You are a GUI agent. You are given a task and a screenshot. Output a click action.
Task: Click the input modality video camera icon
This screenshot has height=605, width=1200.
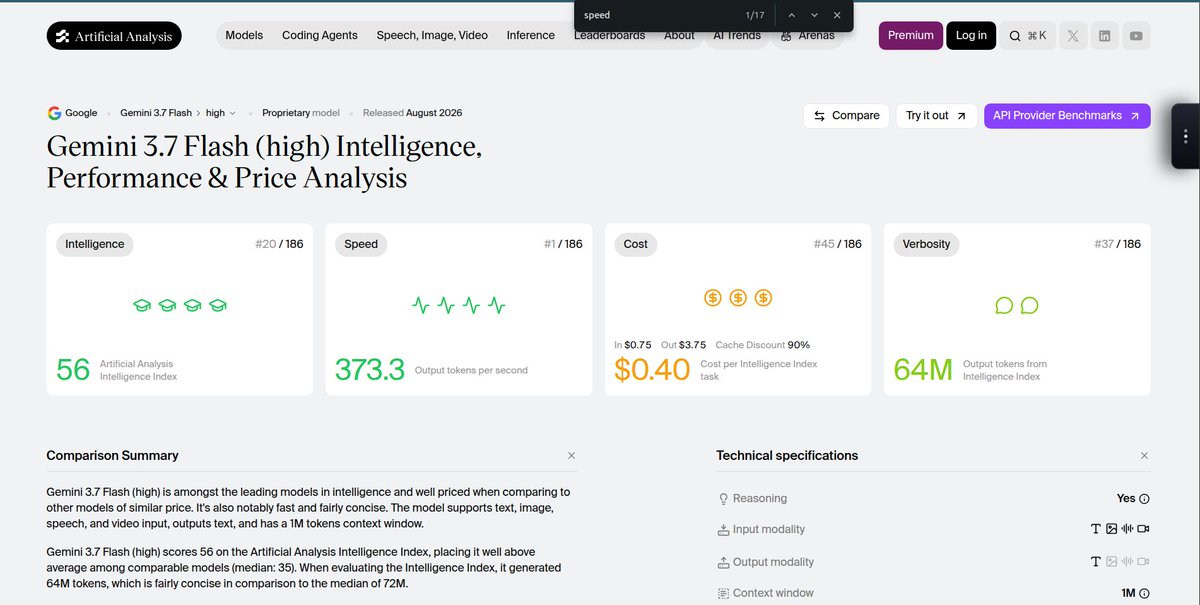coord(1143,529)
